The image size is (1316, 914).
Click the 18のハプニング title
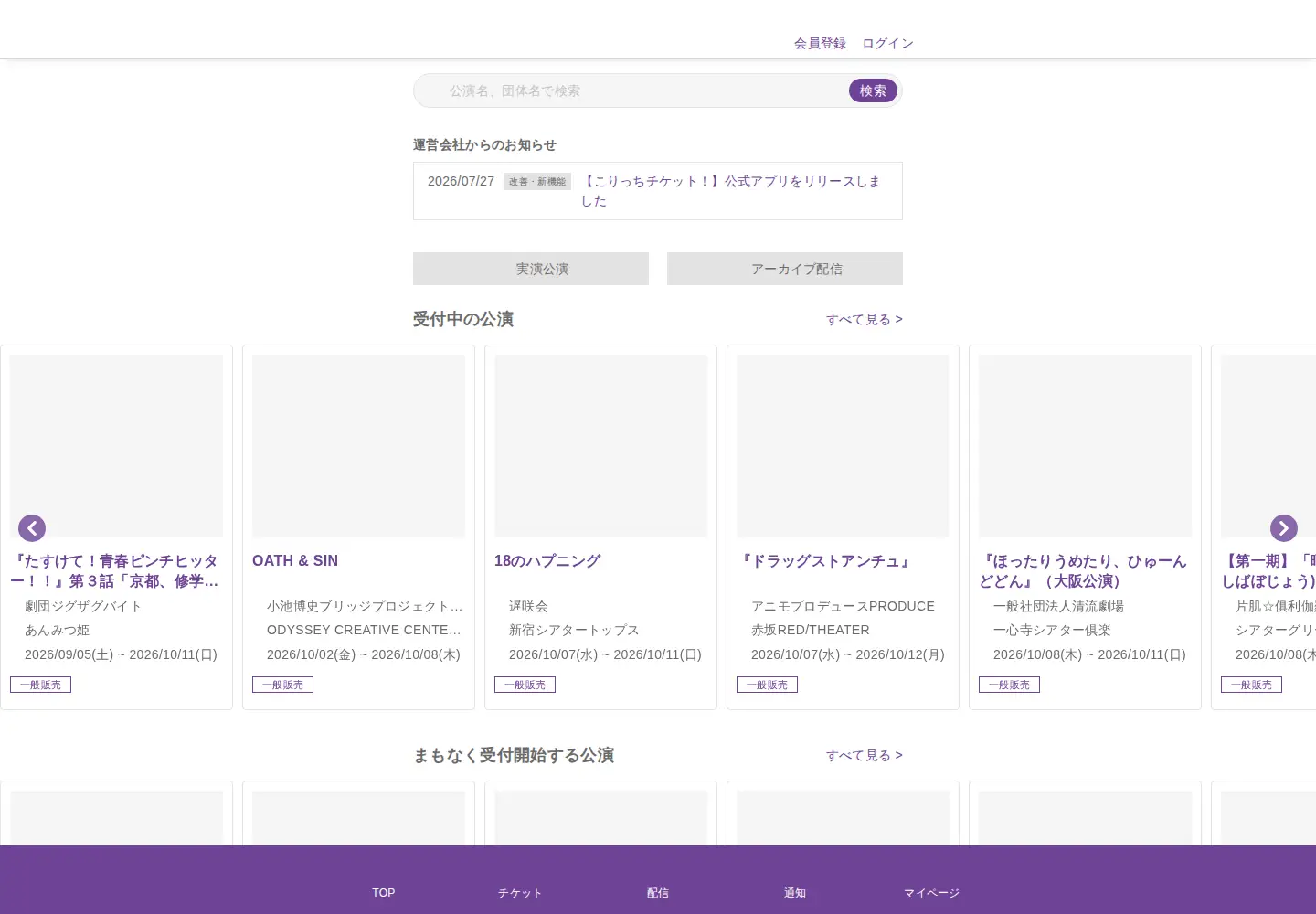tap(547, 561)
